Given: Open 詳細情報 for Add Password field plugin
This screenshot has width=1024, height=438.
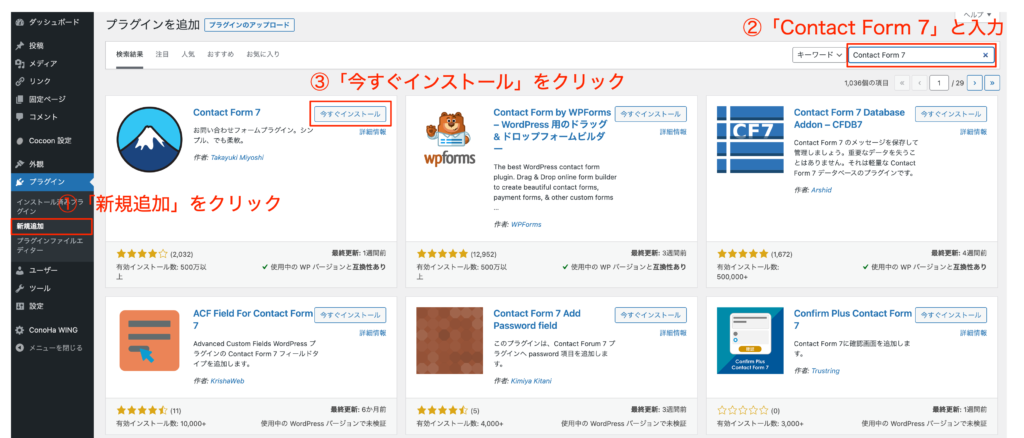Looking at the screenshot, I should [673, 333].
